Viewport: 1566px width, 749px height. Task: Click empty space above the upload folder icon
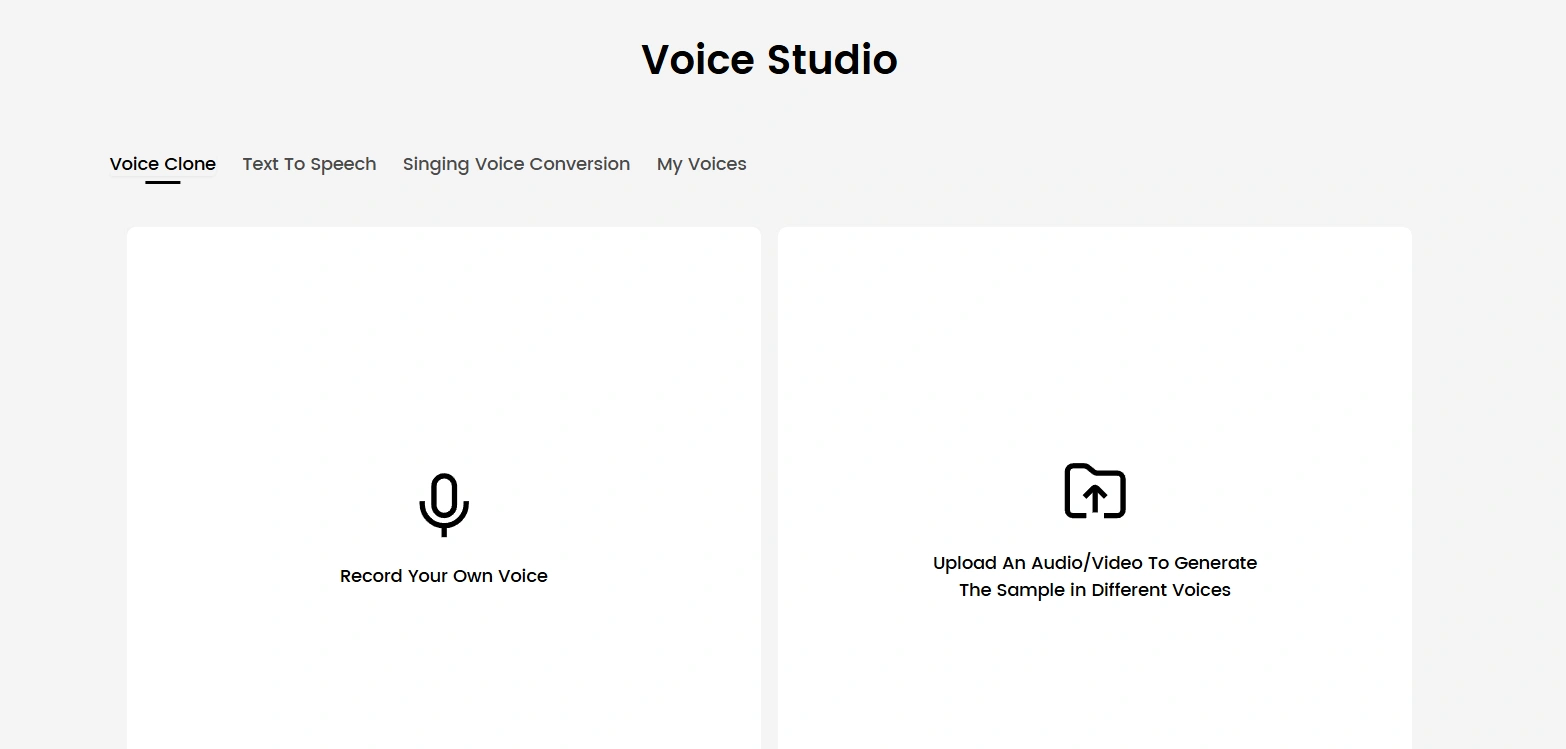(x=1095, y=350)
